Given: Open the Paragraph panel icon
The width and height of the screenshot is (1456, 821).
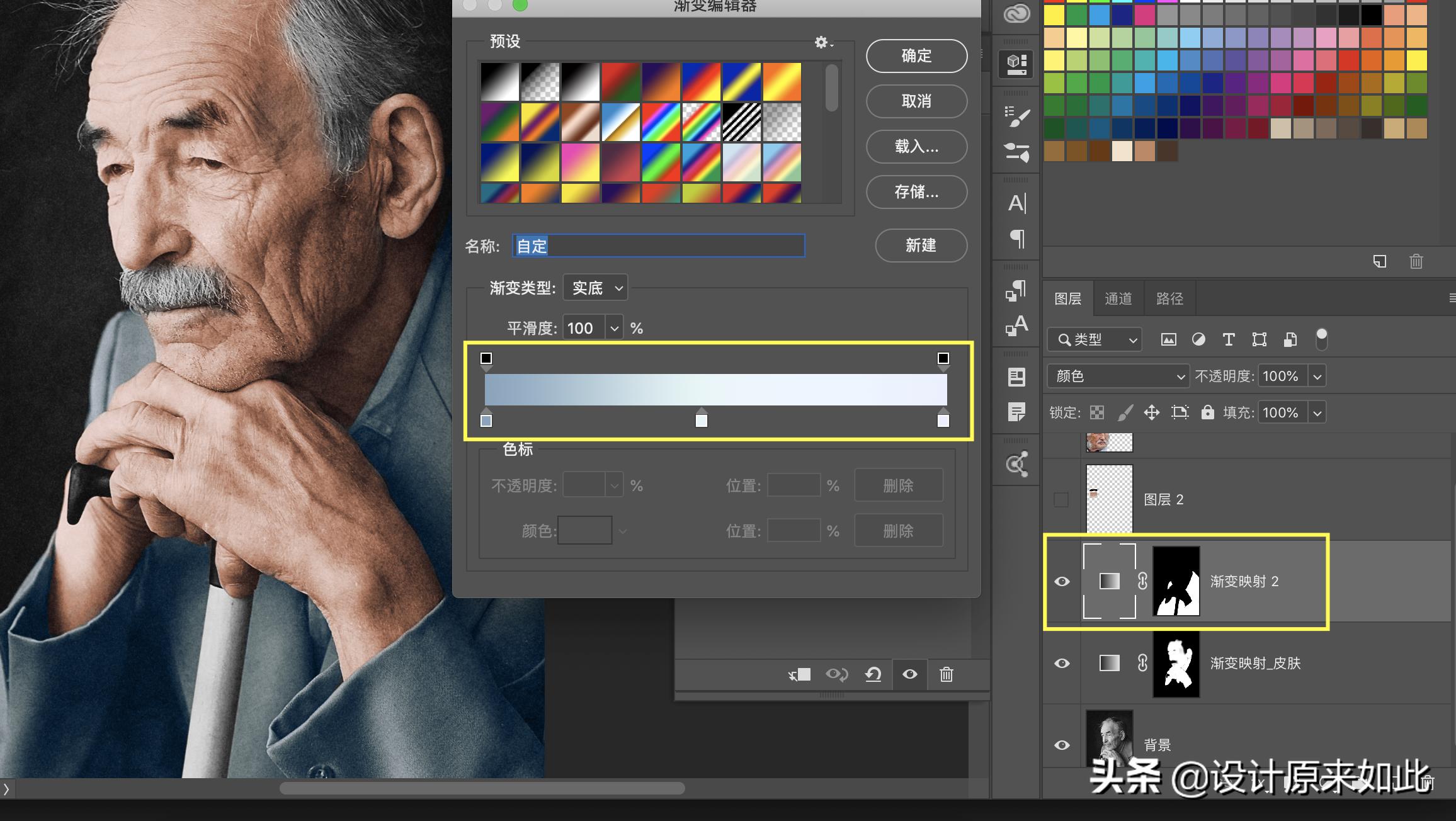Looking at the screenshot, I should pyautogui.click(x=1016, y=239).
